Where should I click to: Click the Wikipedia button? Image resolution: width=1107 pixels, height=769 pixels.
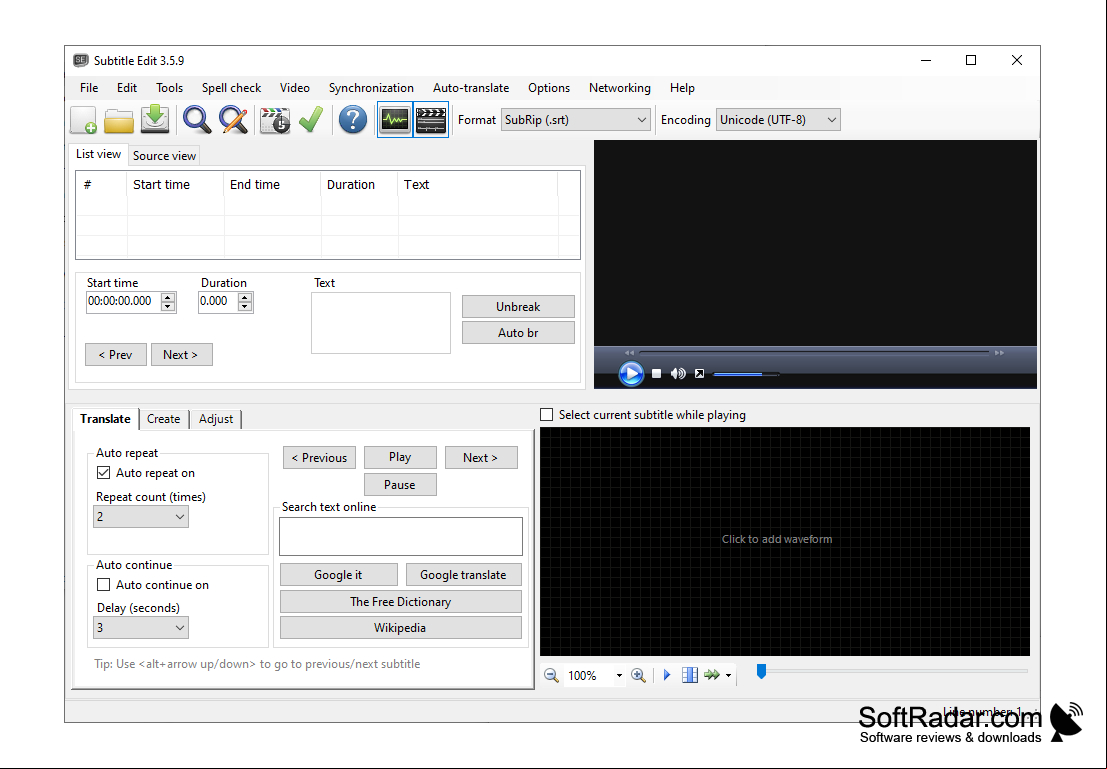point(400,628)
